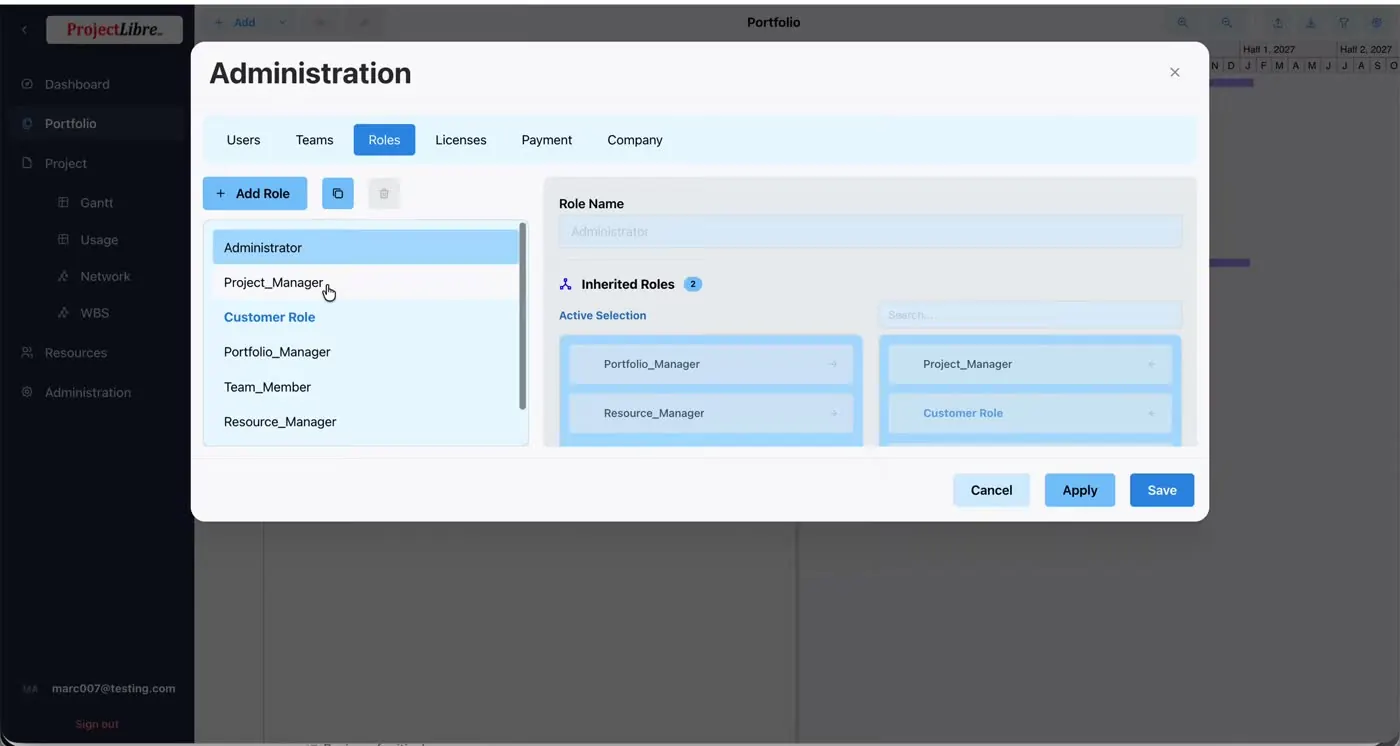Switch to the Users tab
This screenshot has height=746, width=1400.
pos(243,140)
